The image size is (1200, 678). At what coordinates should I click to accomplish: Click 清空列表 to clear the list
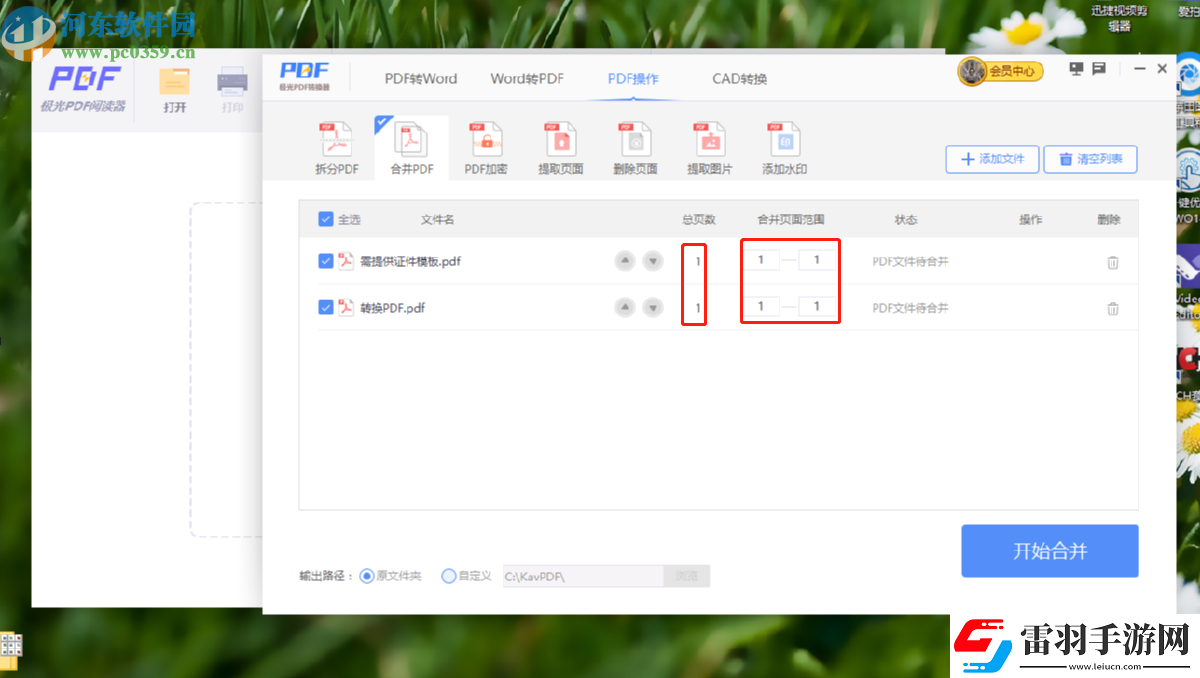click(x=1090, y=159)
